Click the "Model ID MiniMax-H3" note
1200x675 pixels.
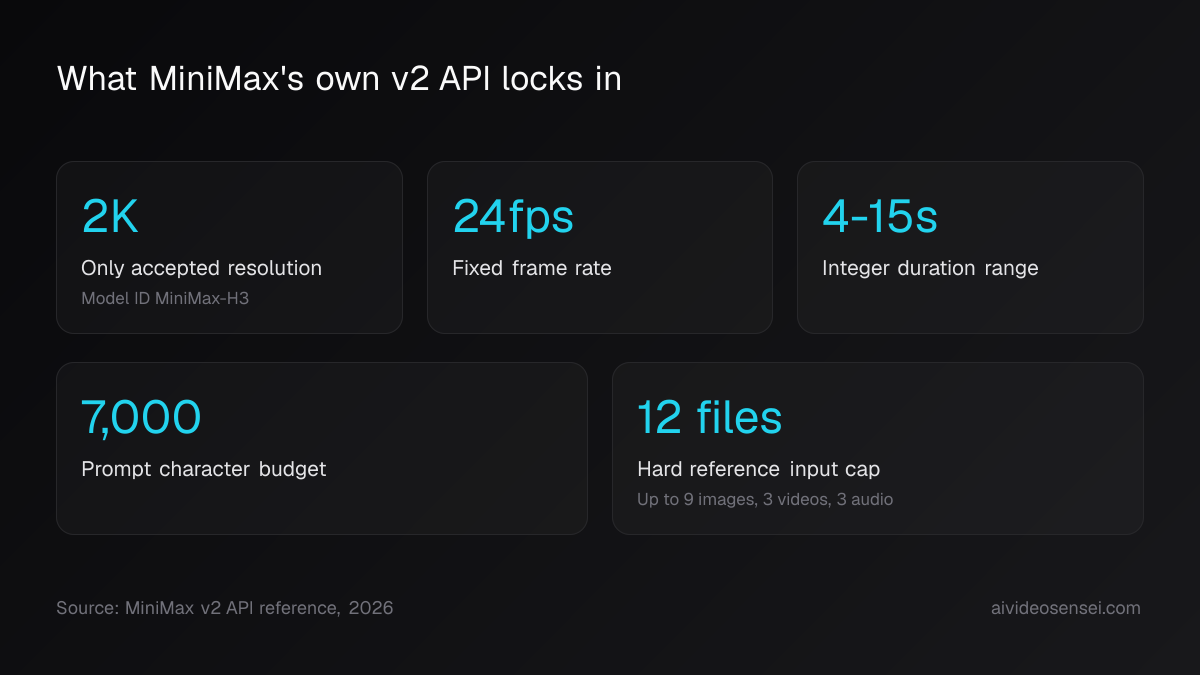(165, 298)
